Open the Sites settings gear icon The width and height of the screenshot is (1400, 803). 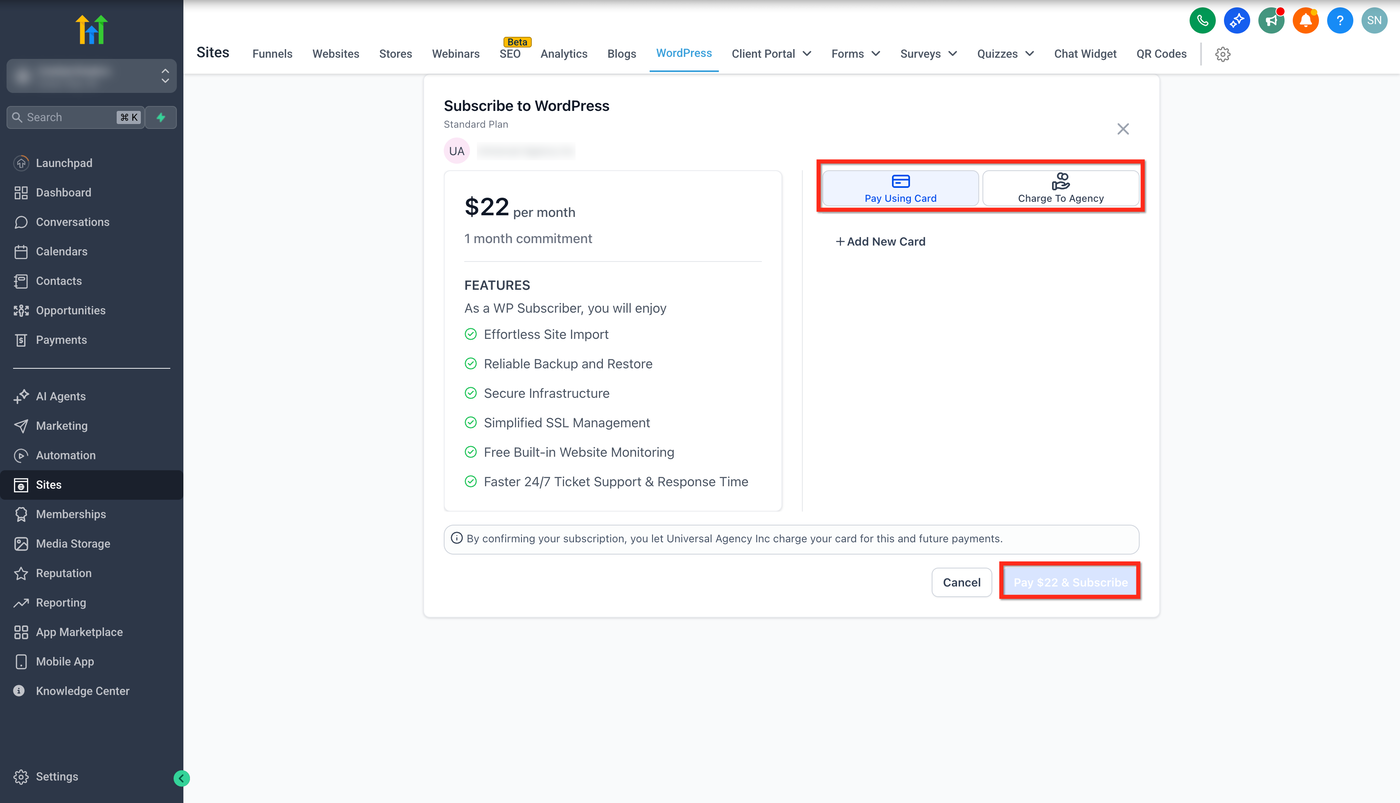(x=1222, y=54)
